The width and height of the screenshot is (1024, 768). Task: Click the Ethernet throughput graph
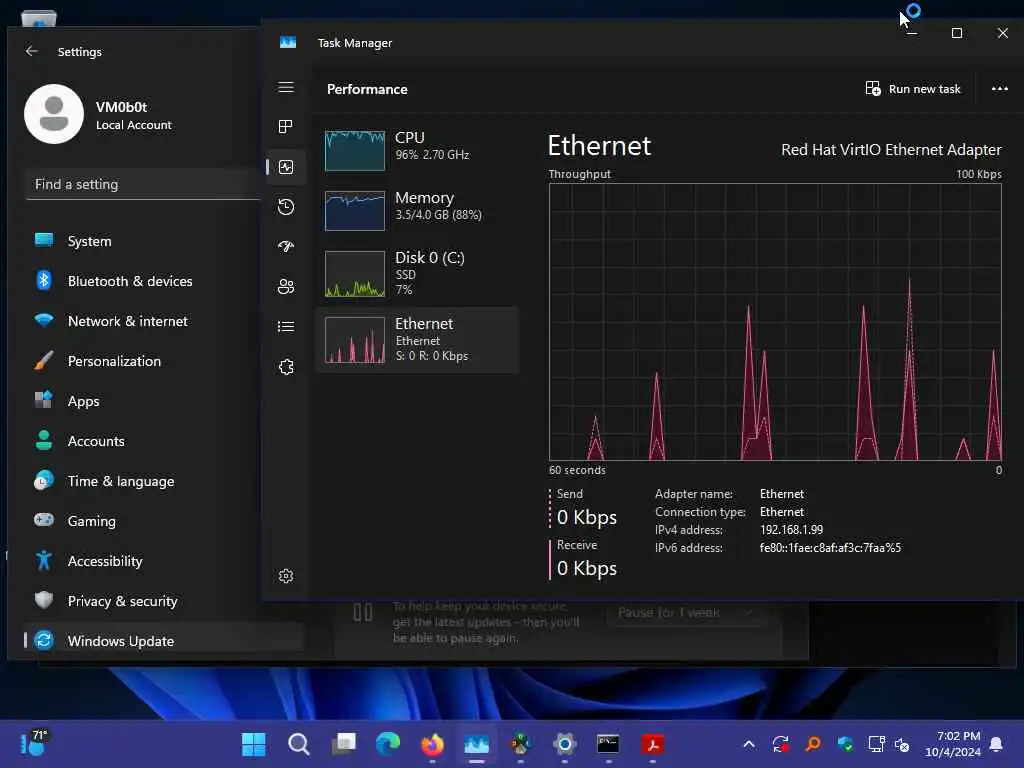coord(775,322)
